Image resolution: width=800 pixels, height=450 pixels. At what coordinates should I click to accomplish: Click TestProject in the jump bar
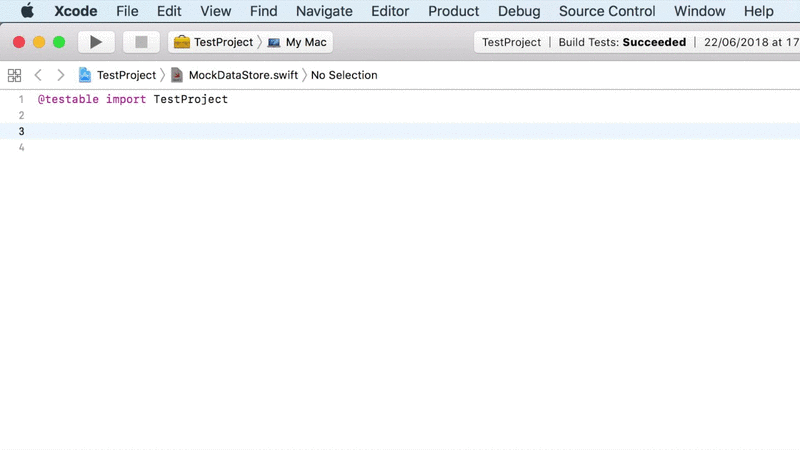pos(126,75)
